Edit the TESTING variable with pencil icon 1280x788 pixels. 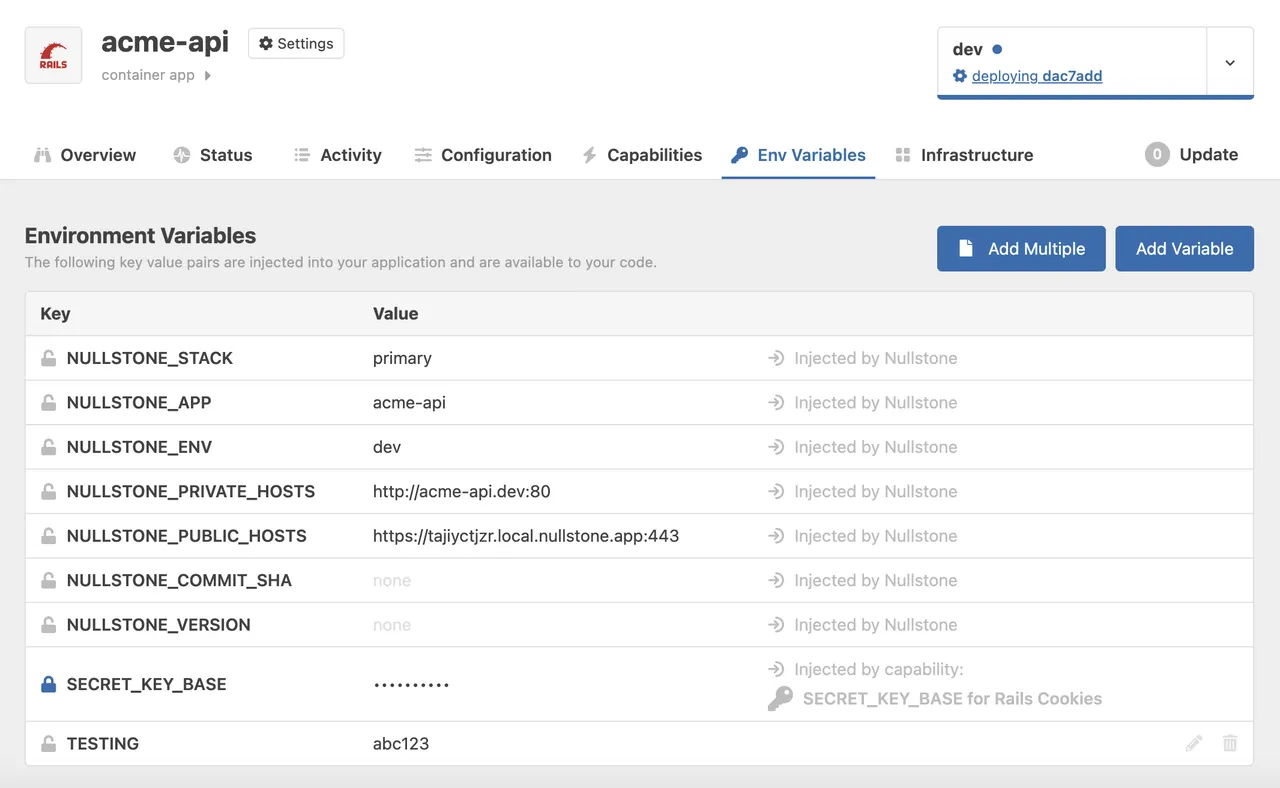1193,743
